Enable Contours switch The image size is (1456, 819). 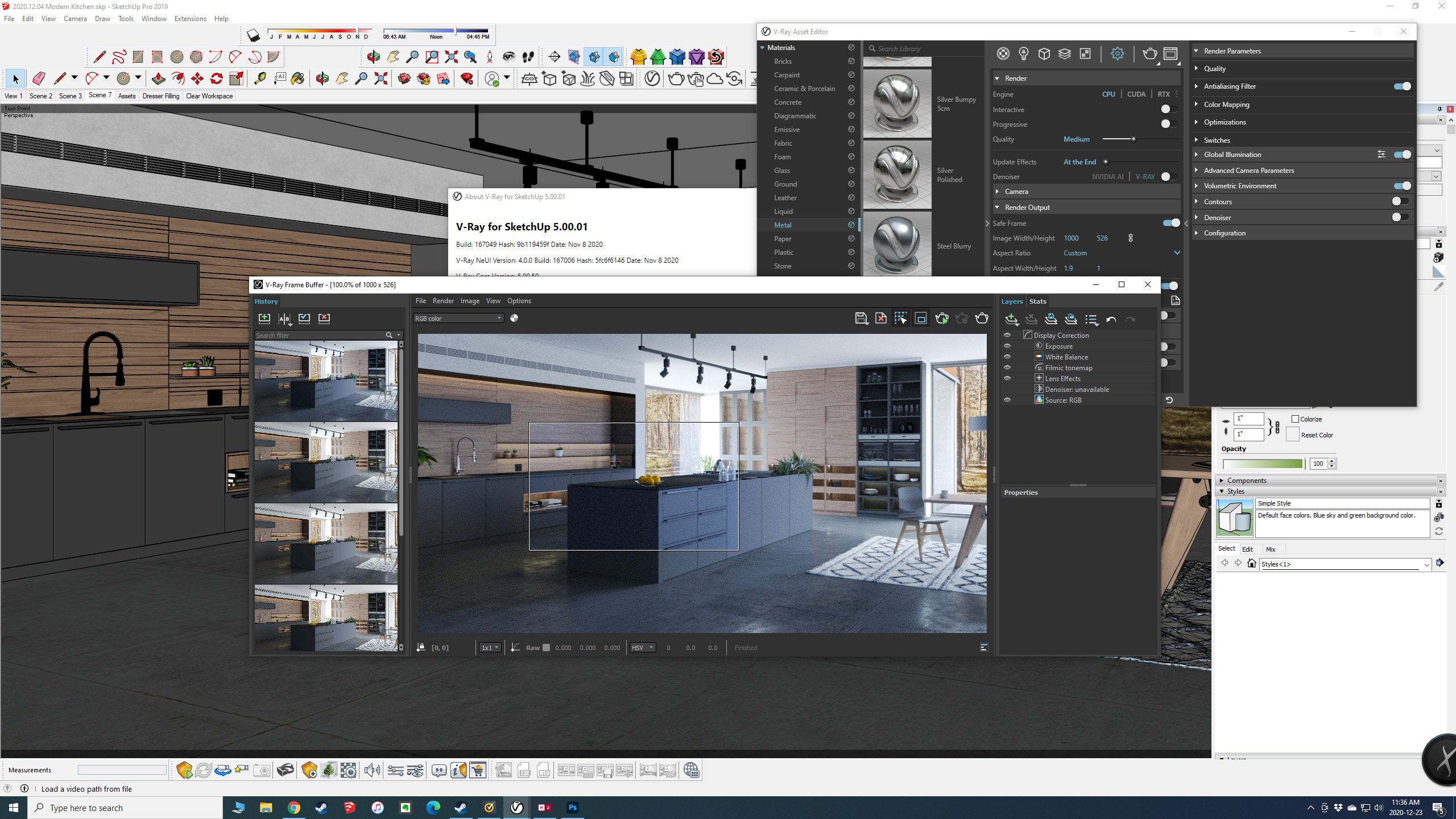click(1400, 201)
